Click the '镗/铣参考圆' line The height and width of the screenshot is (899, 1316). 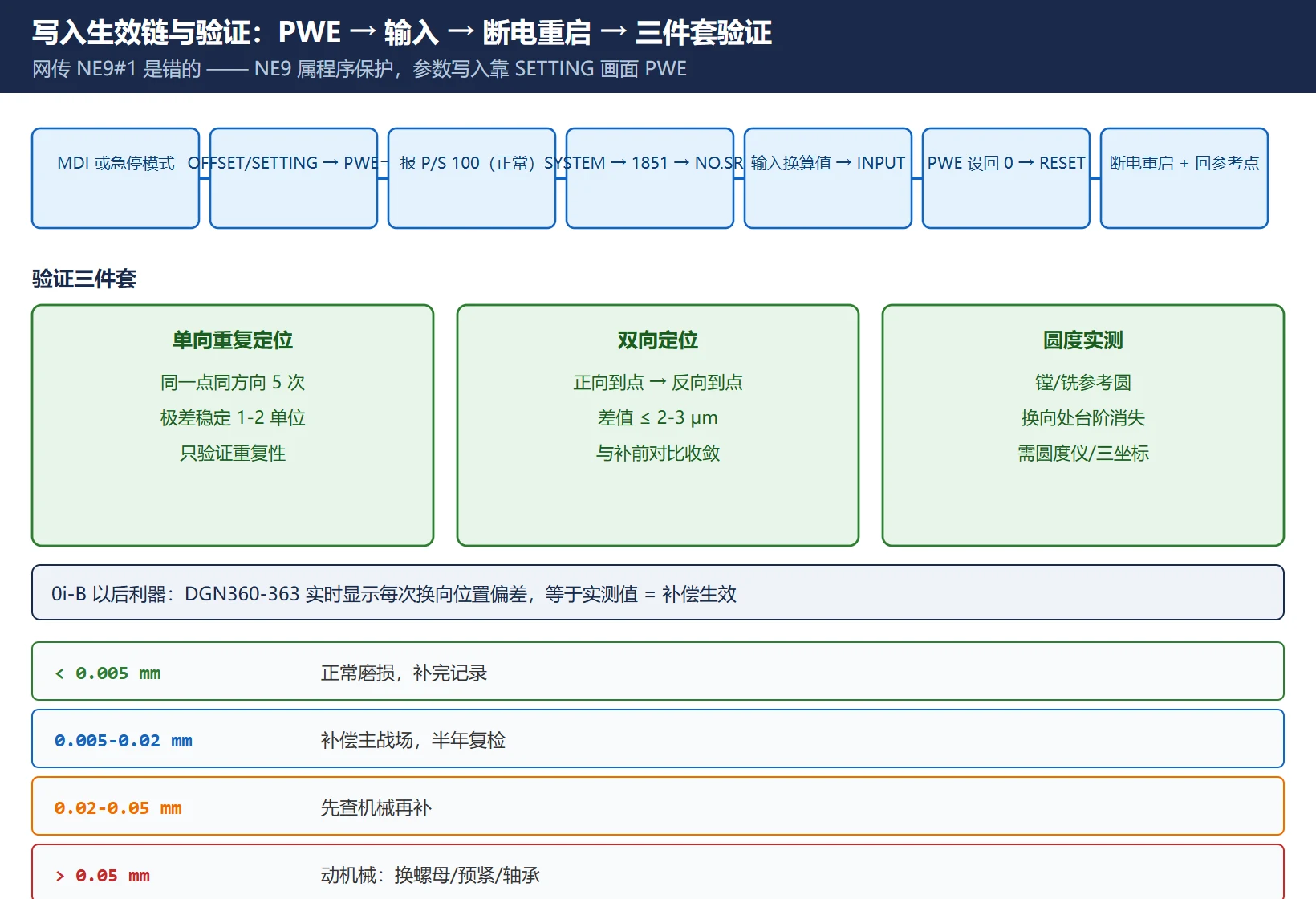click(x=1083, y=382)
